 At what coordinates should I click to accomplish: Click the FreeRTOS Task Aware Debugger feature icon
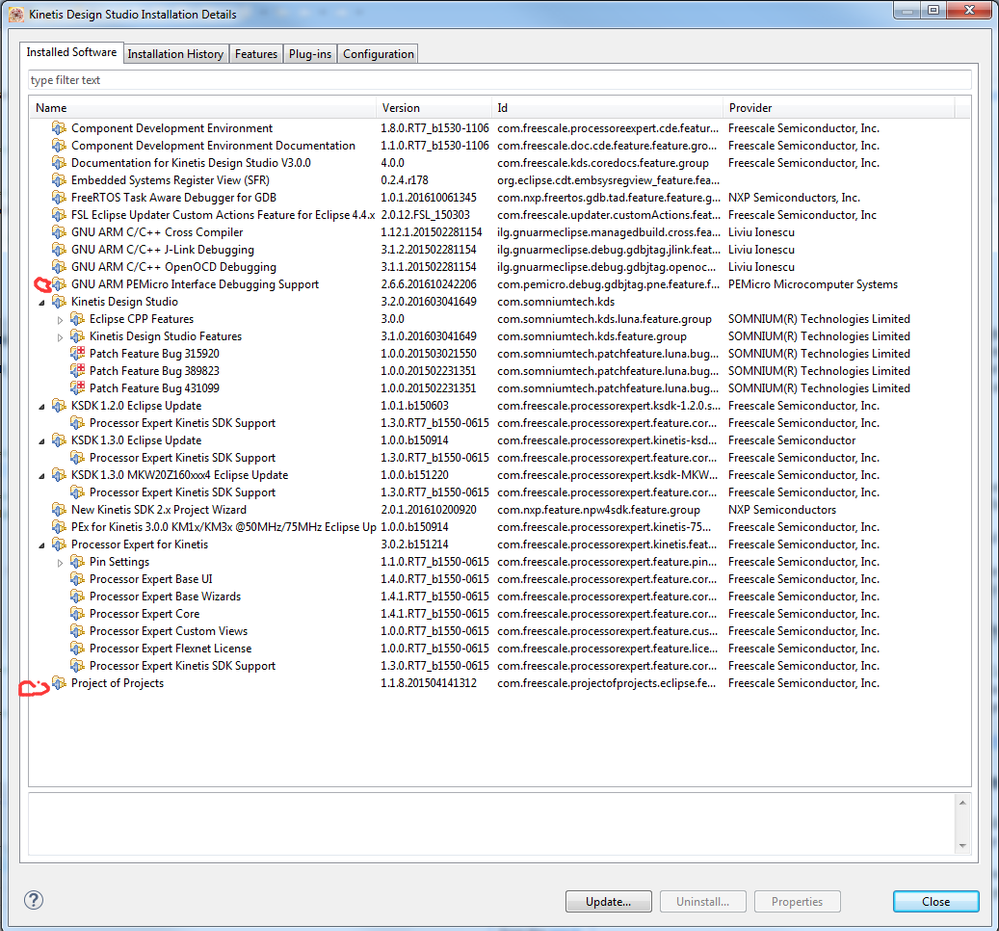point(59,198)
